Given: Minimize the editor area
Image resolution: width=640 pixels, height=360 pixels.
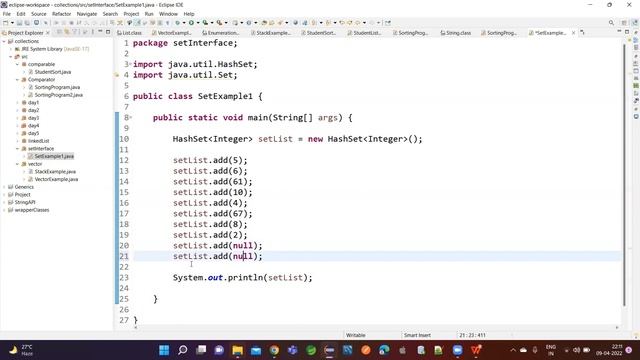Looking at the screenshot, I should (619, 32).
